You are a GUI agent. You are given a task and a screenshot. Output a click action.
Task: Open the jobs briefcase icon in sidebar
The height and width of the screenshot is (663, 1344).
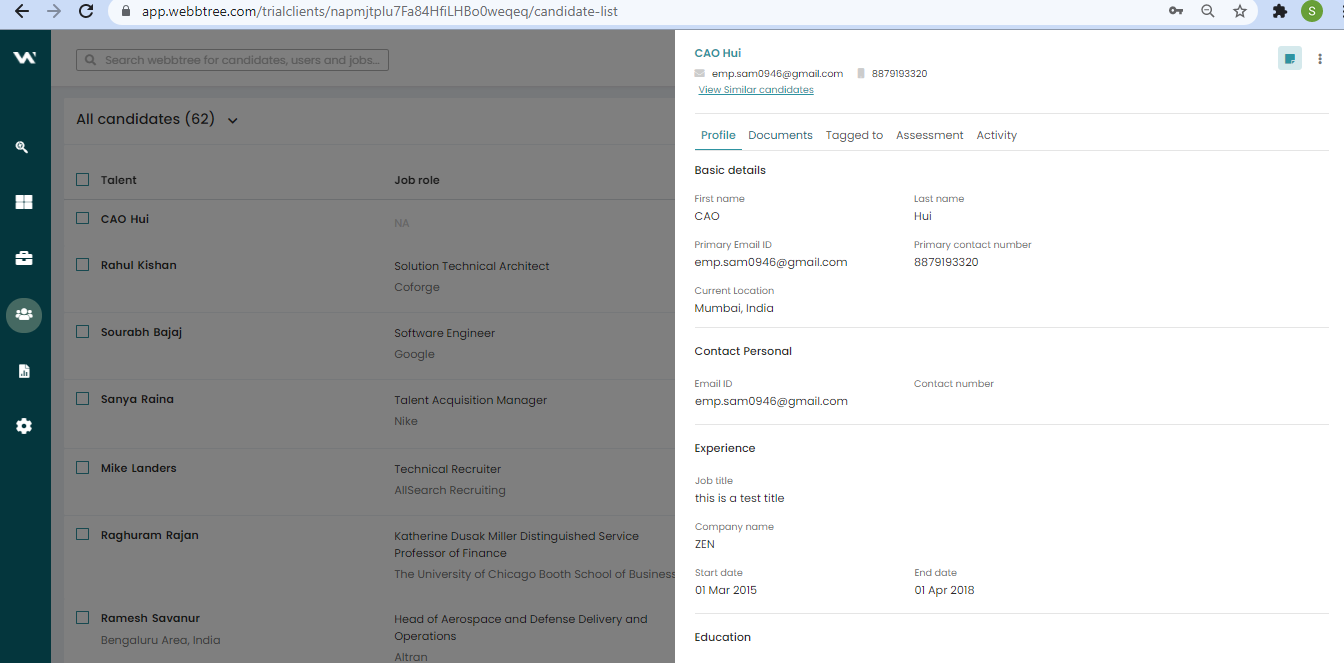tap(24, 258)
